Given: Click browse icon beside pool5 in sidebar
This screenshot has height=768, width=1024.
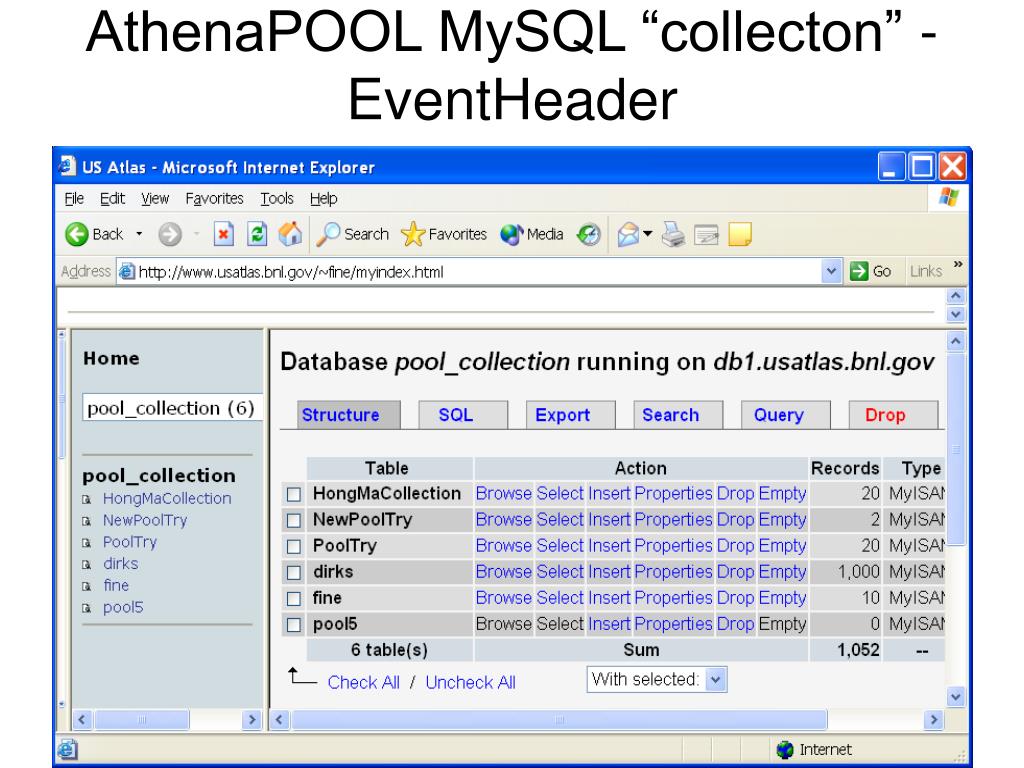Looking at the screenshot, I should 86,608.
